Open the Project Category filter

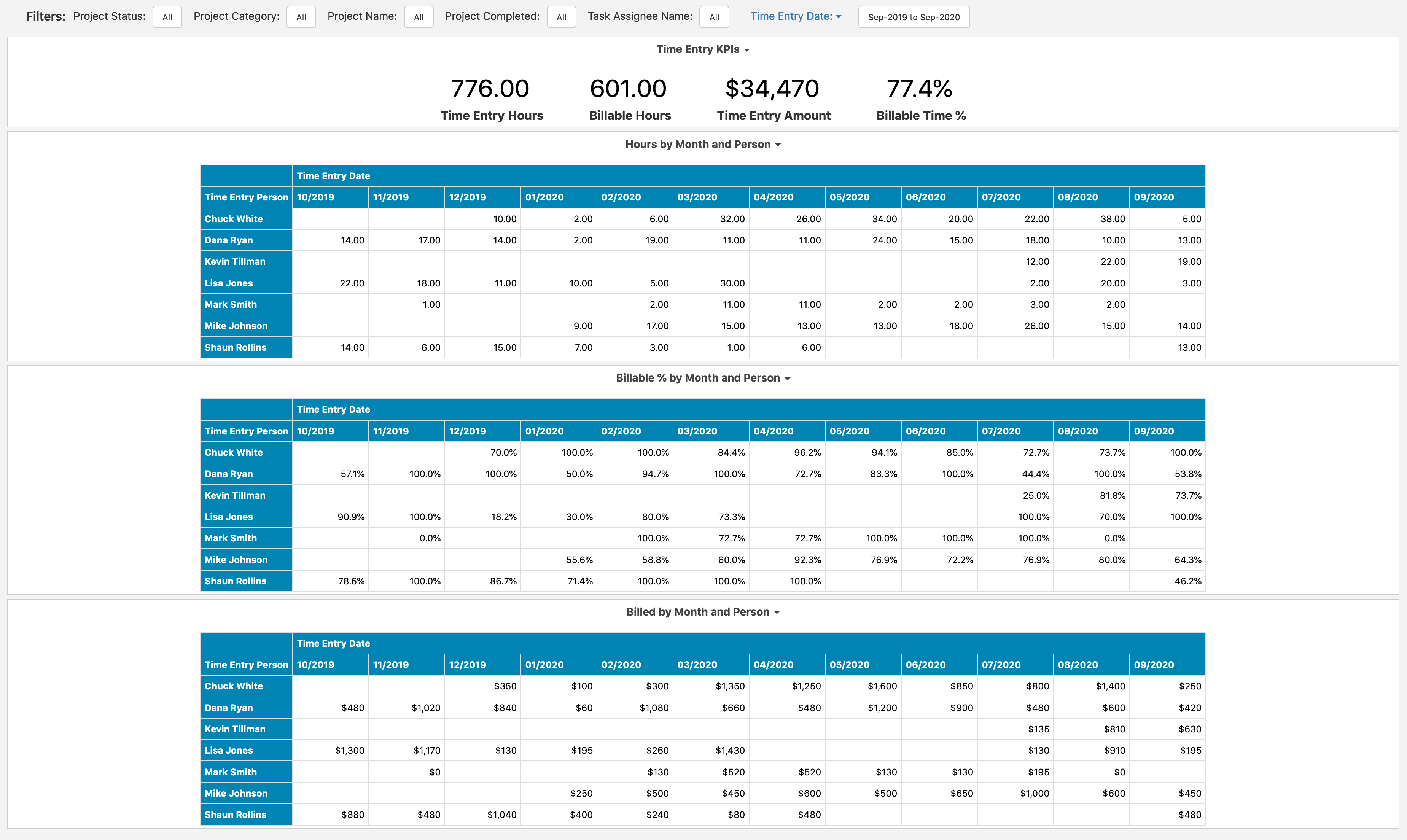click(301, 17)
